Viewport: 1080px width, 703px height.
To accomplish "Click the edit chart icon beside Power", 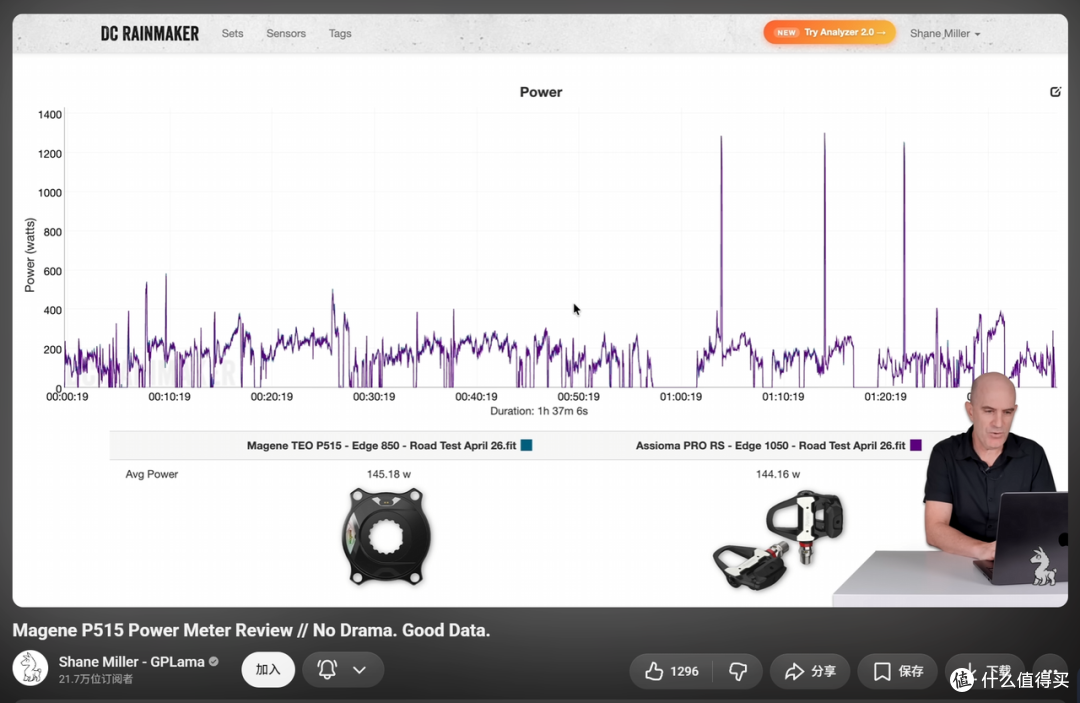I will click(1055, 92).
